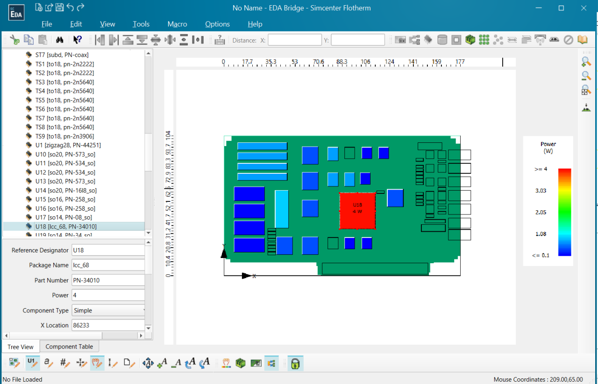Image resolution: width=599 pixels, height=384 pixels.
Task: Click the Power color legend gradient bar
Action: [565, 212]
